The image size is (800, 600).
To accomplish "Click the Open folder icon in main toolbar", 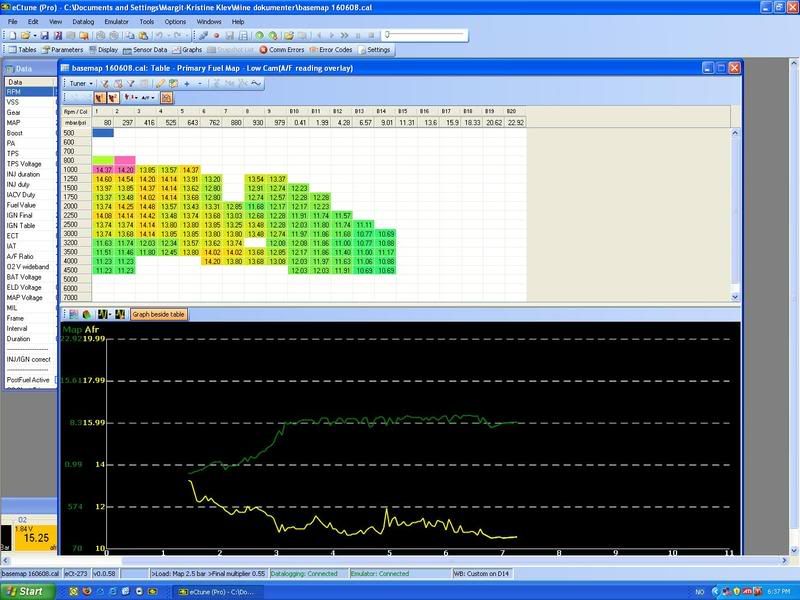I will tap(24, 36).
